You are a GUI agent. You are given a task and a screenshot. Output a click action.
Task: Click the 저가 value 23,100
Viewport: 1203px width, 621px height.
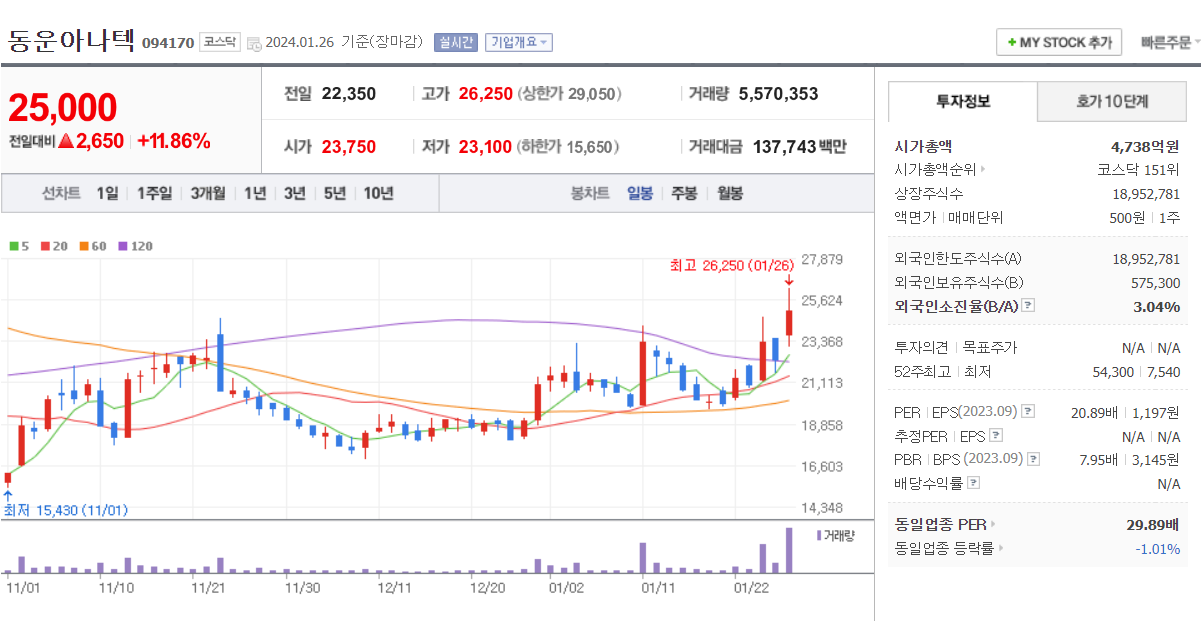pyautogui.click(x=485, y=147)
